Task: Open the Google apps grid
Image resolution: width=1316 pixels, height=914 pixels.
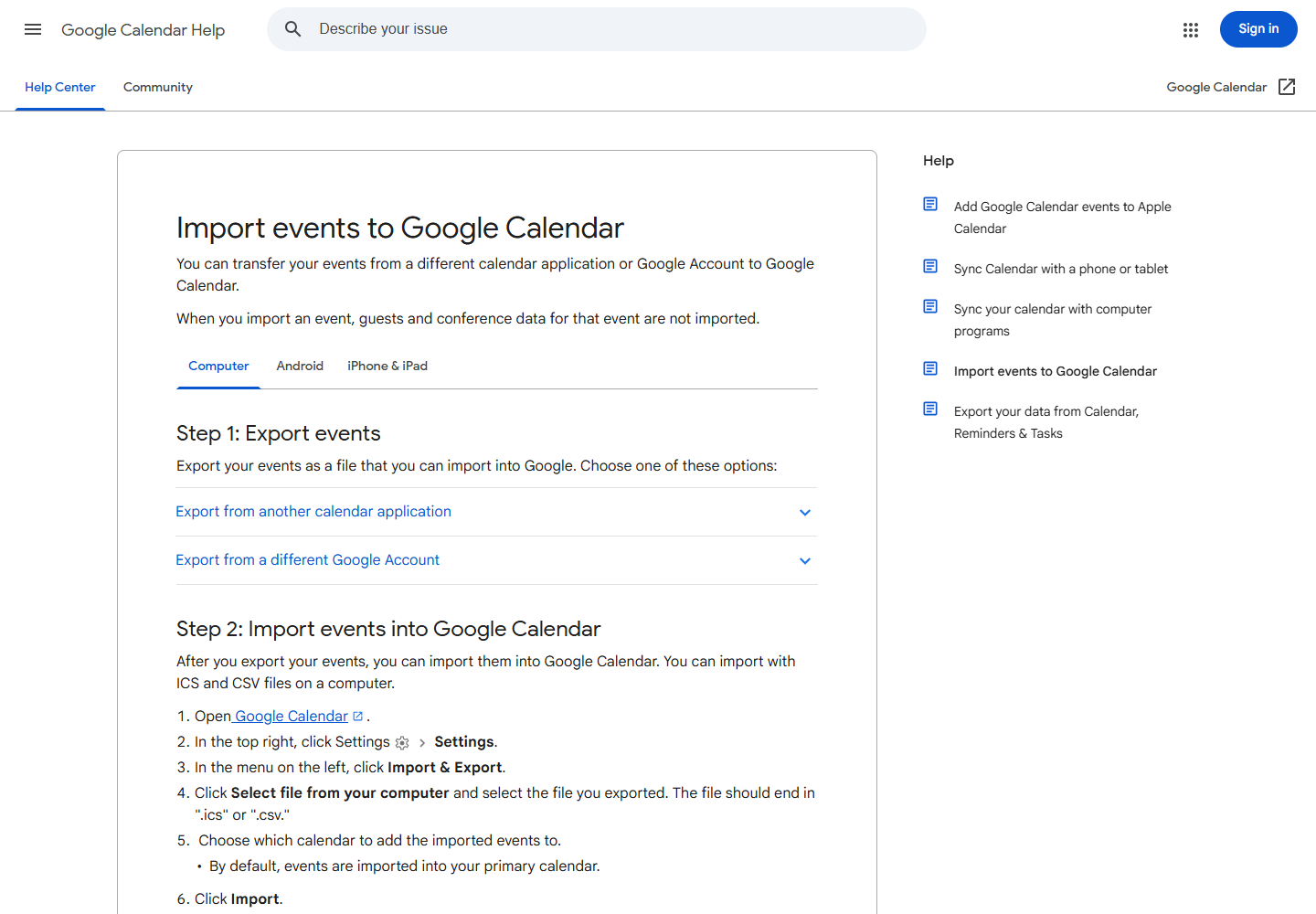Action: click(x=1190, y=30)
